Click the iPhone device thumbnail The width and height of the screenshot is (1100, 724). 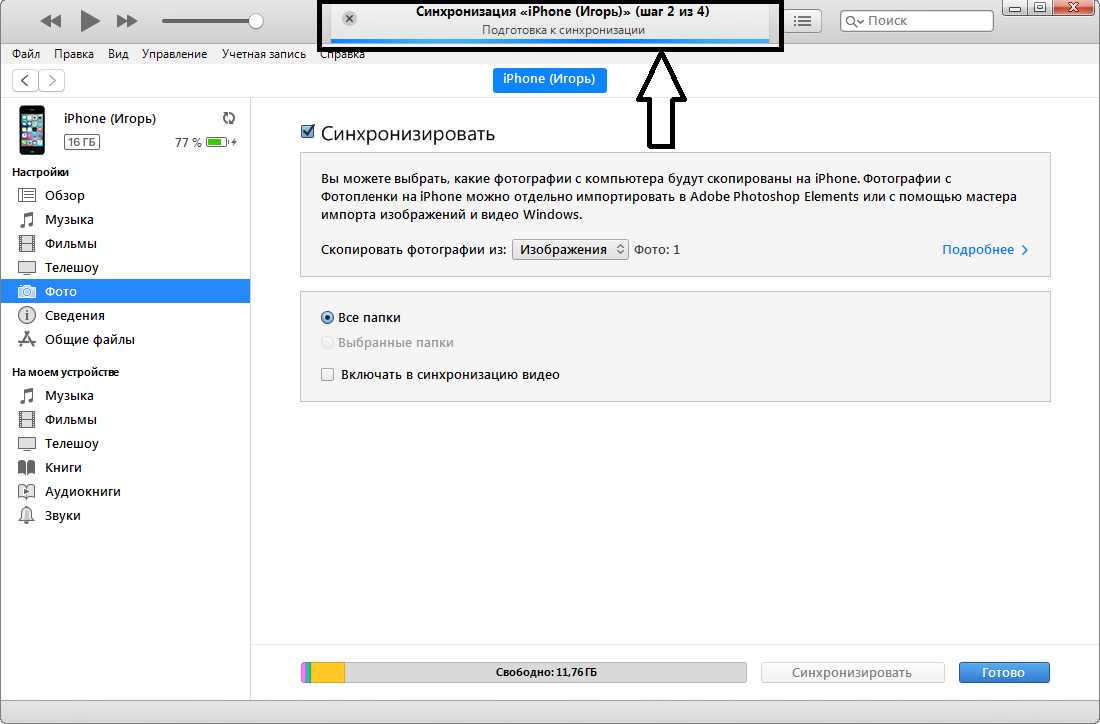(32, 130)
